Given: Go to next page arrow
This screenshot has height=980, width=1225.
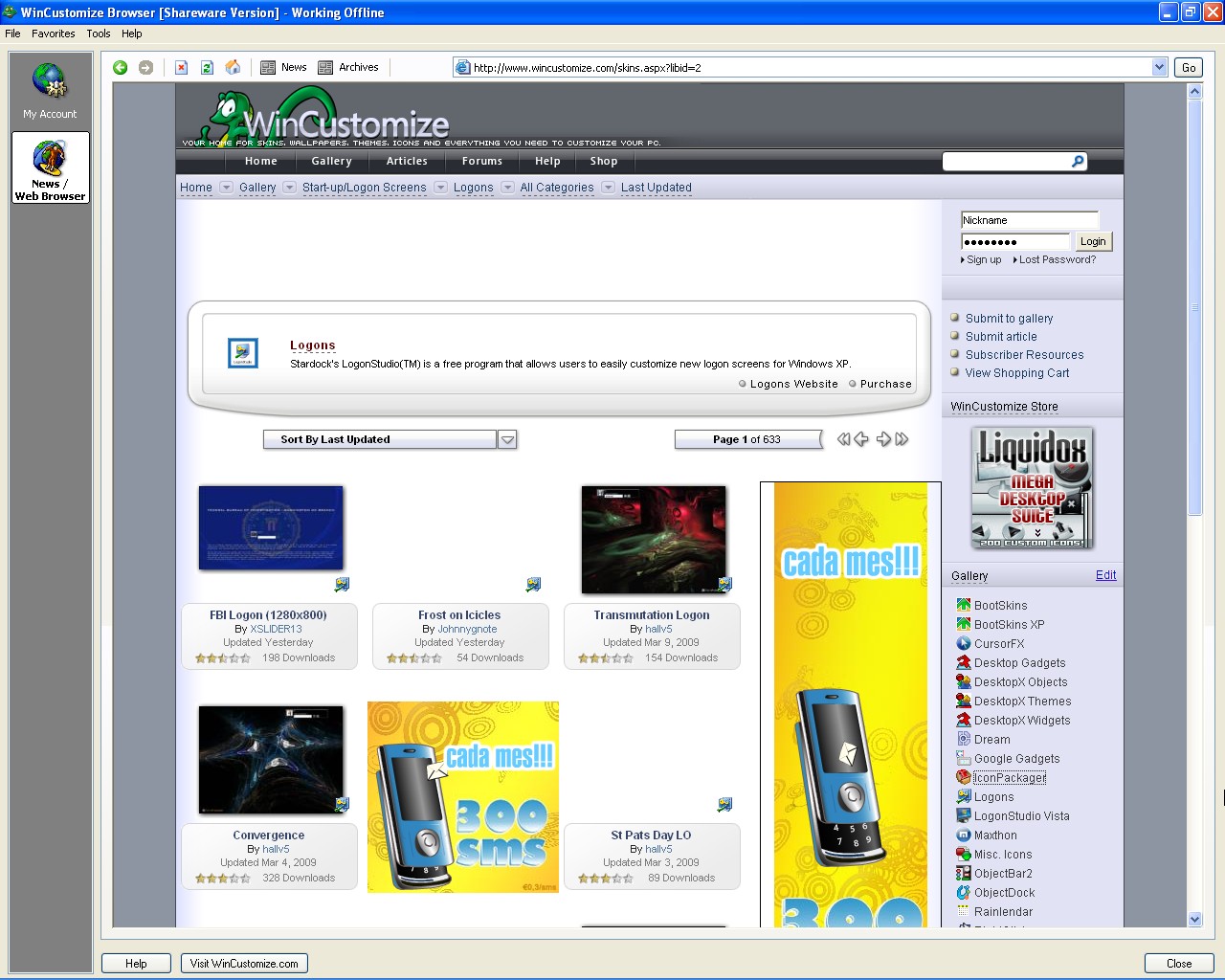Looking at the screenshot, I should point(883,439).
